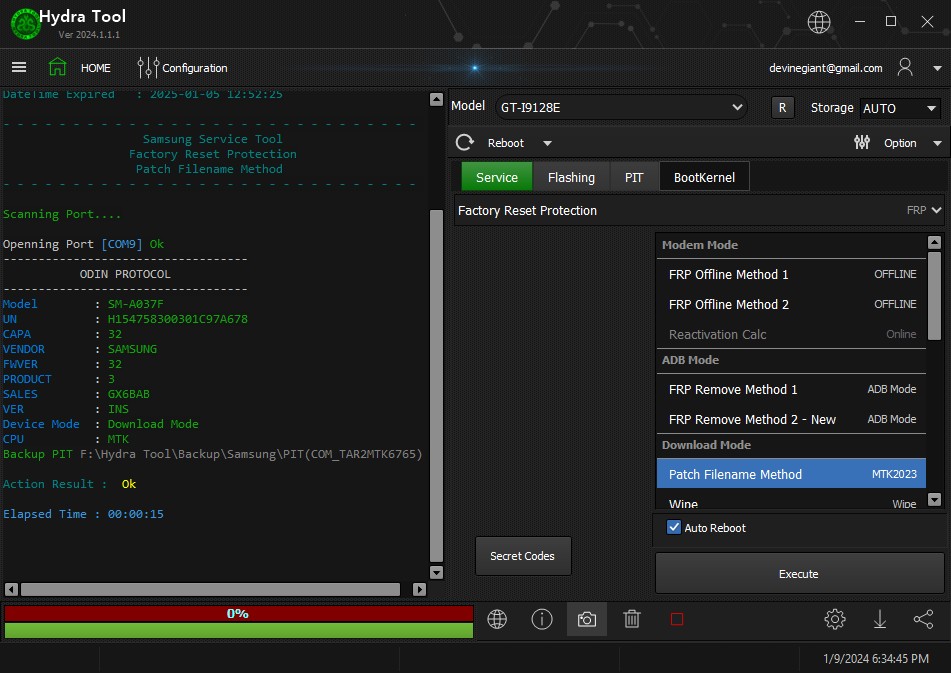Click the Option equalizer icon
The width and height of the screenshot is (951, 673).
[x=862, y=142]
